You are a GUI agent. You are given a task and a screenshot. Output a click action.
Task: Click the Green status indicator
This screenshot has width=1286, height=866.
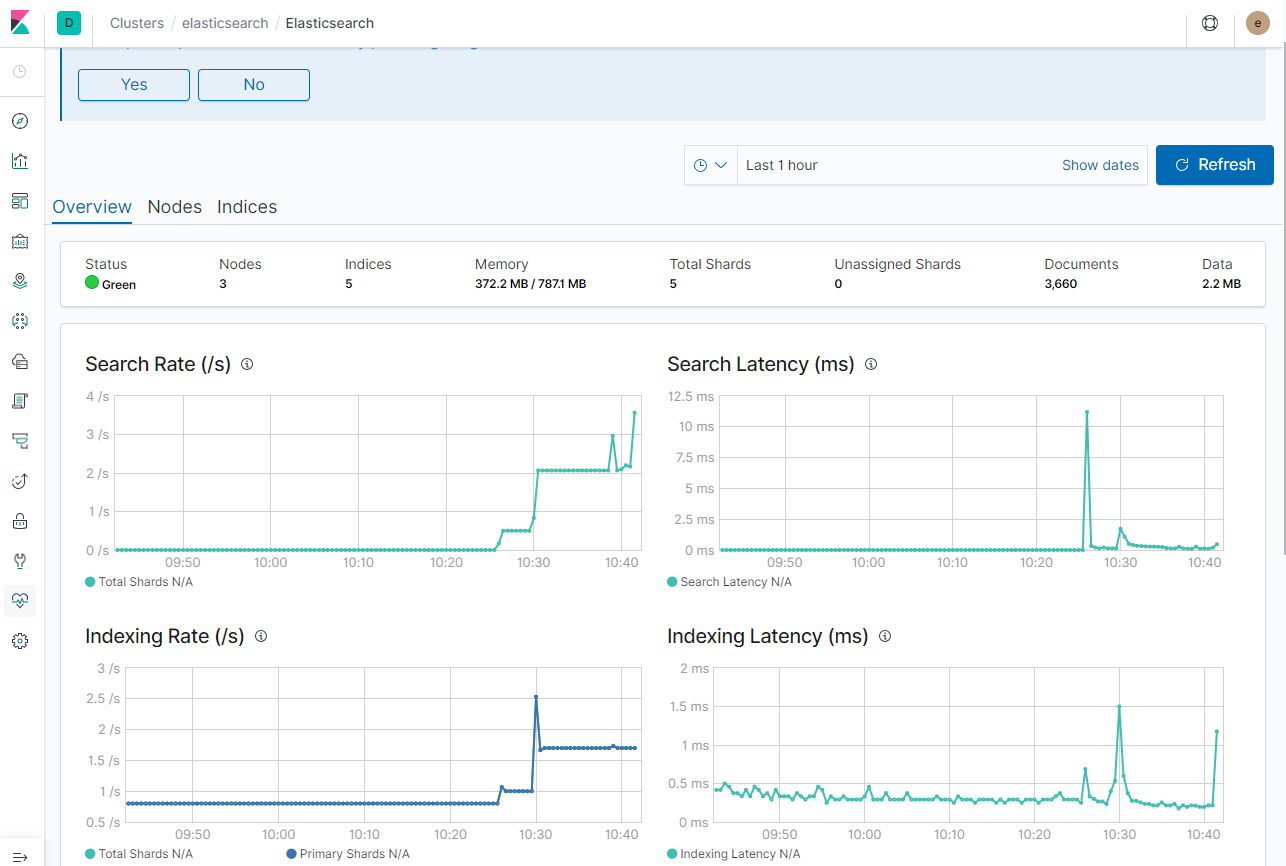point(111,284)
